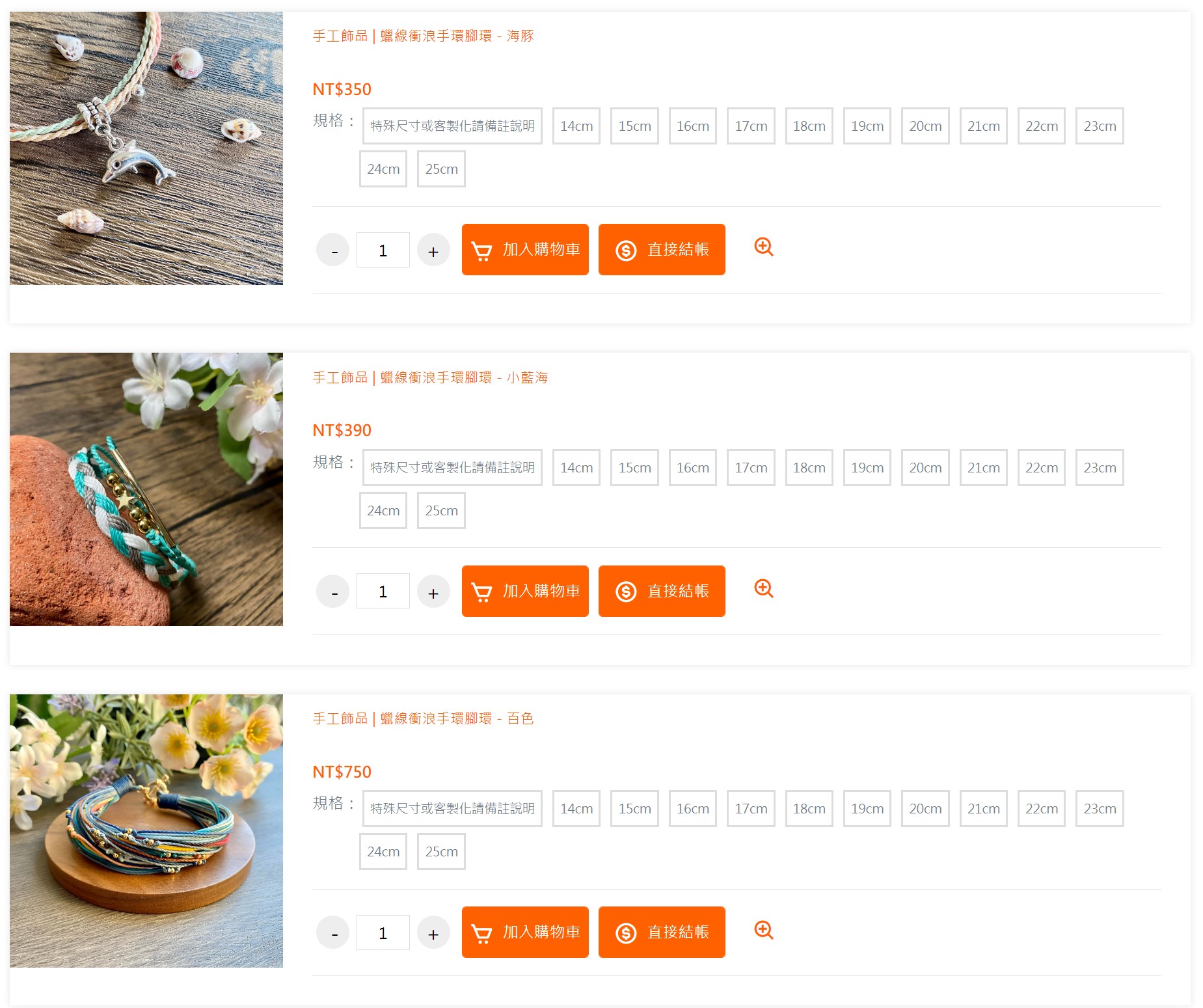This screenshot has width=1203, height=1008.
Task: Select 20cm size for NT$390 bracelet
Action: pyautogui.click(x=925, y=468)
